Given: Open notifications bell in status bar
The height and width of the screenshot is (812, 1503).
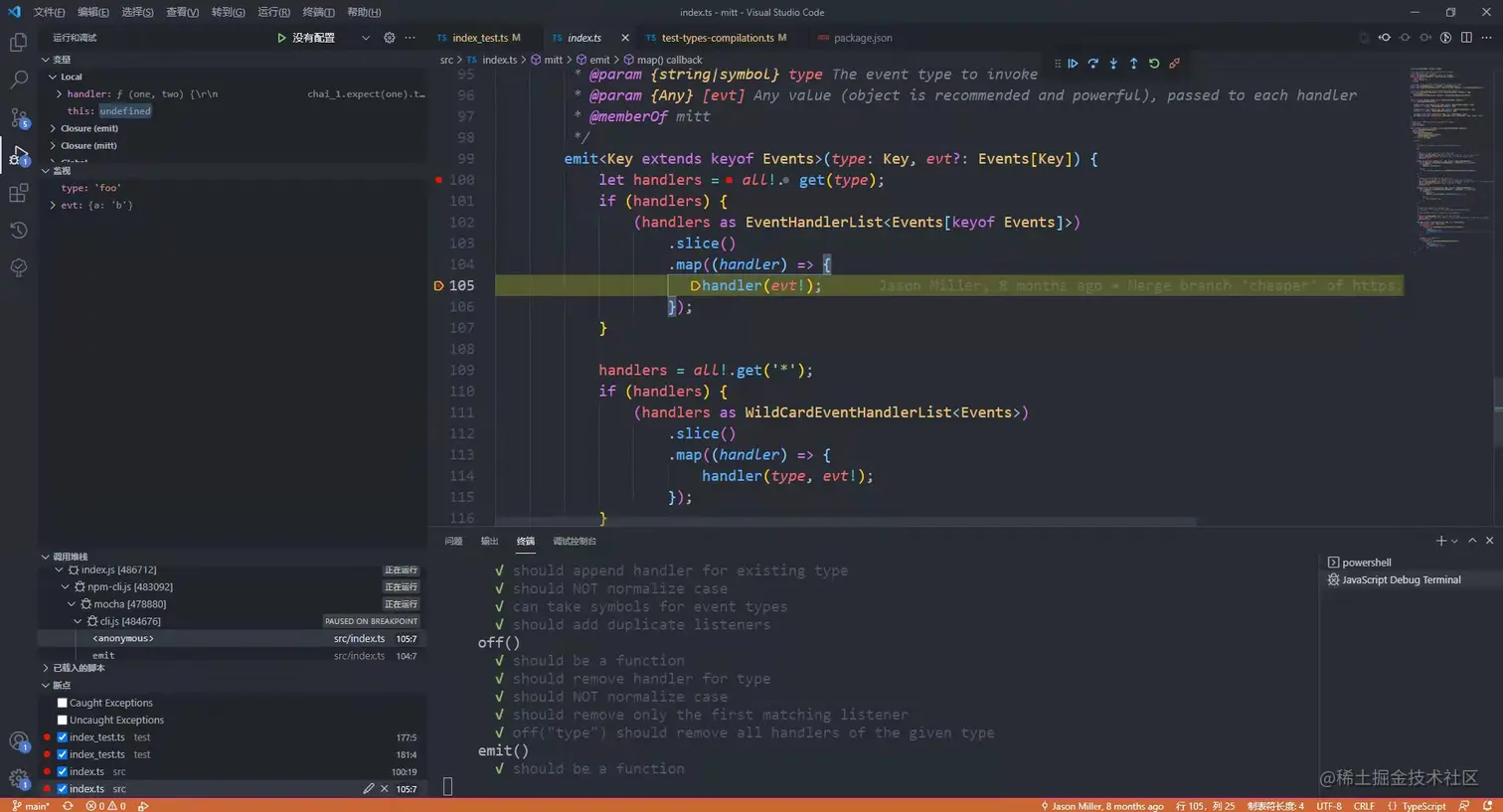Looking at the screenshot, I should pyautogui.click(x=1488, y=806).
